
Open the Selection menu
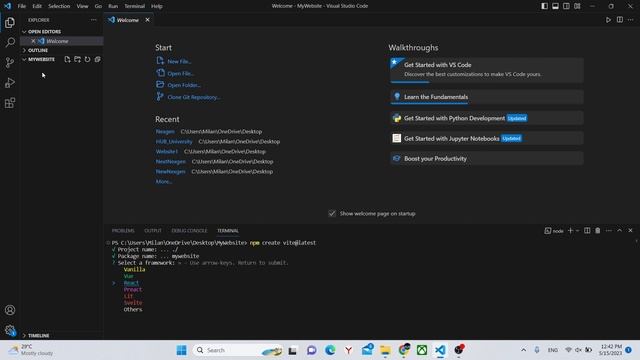[x=59, y=6]
